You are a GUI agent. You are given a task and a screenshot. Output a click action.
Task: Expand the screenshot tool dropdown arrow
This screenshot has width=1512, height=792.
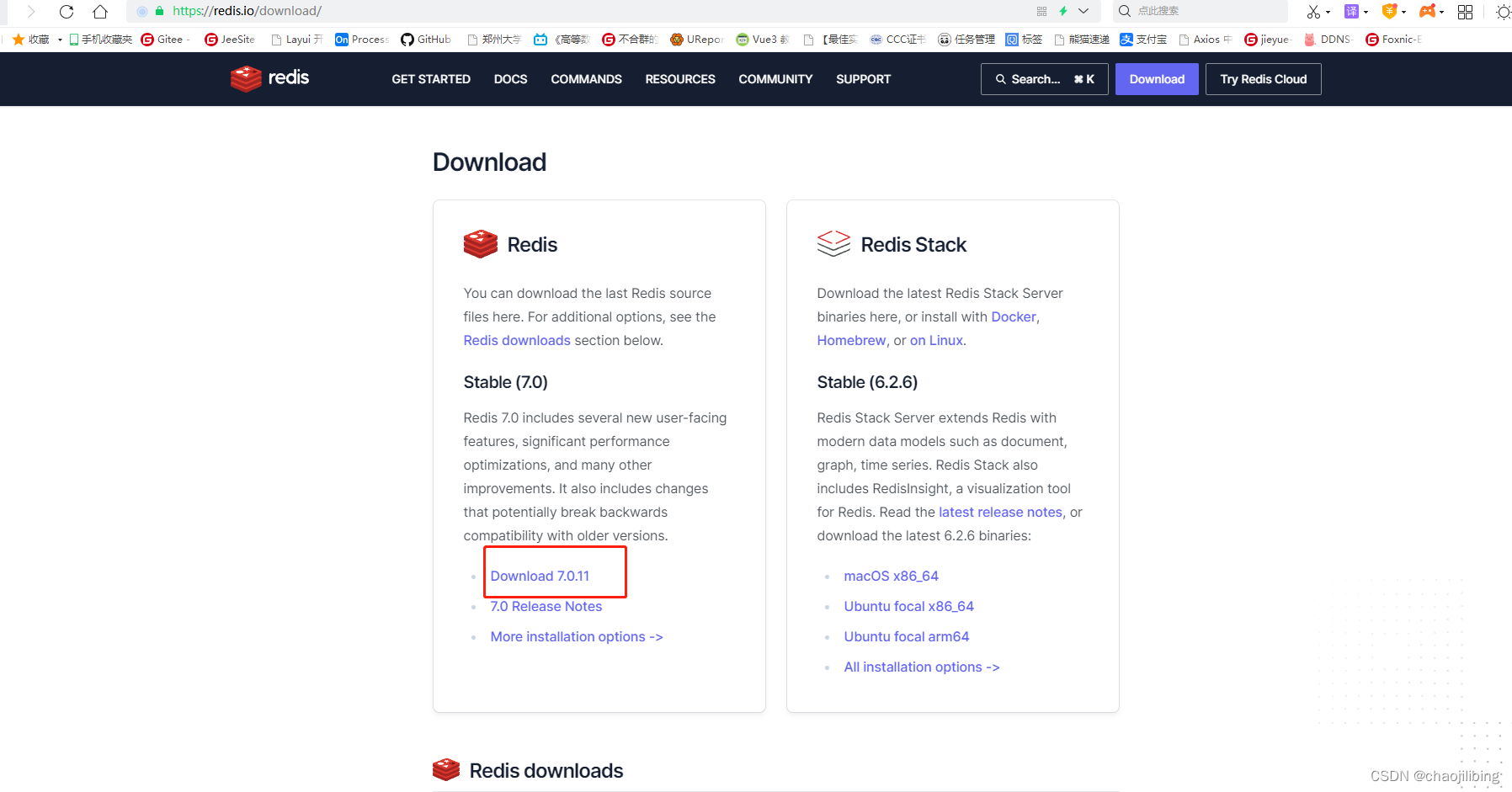tap(1328, 12)
